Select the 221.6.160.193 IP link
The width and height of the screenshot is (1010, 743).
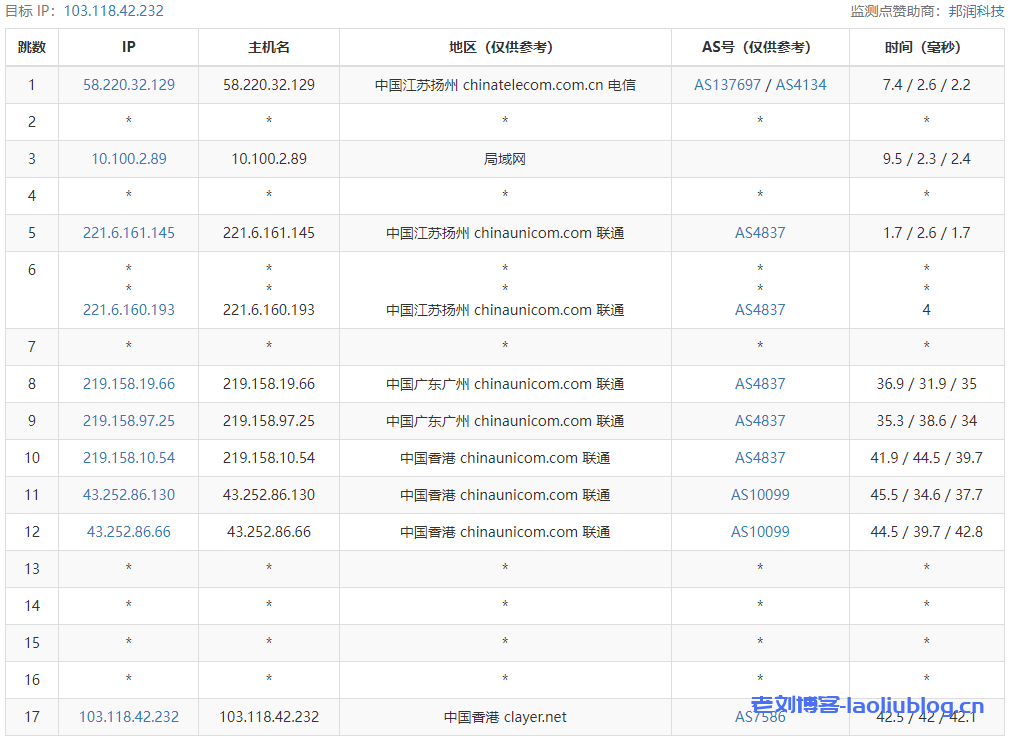[x=129, y=310]
